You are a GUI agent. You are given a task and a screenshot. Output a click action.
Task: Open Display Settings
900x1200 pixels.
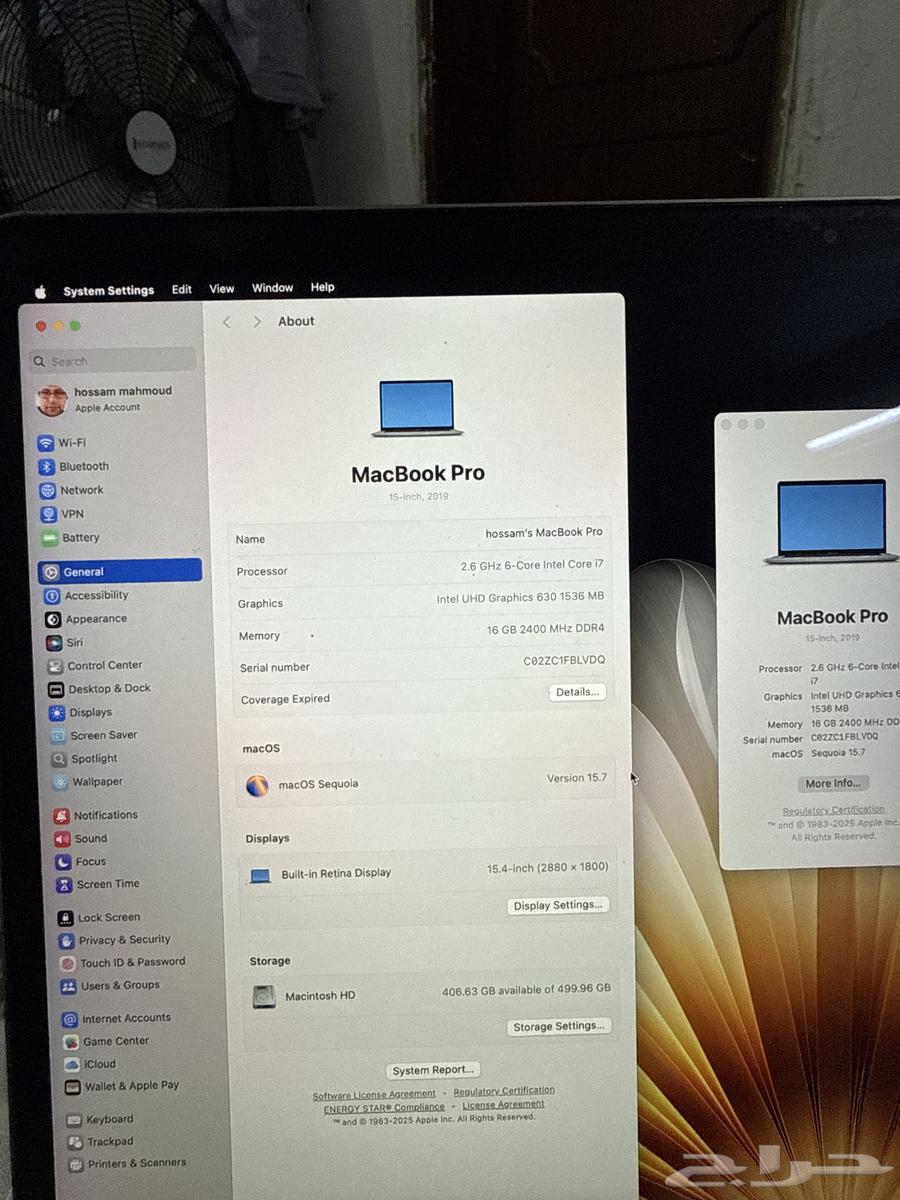pyautogui.click(x=559, y=905)
